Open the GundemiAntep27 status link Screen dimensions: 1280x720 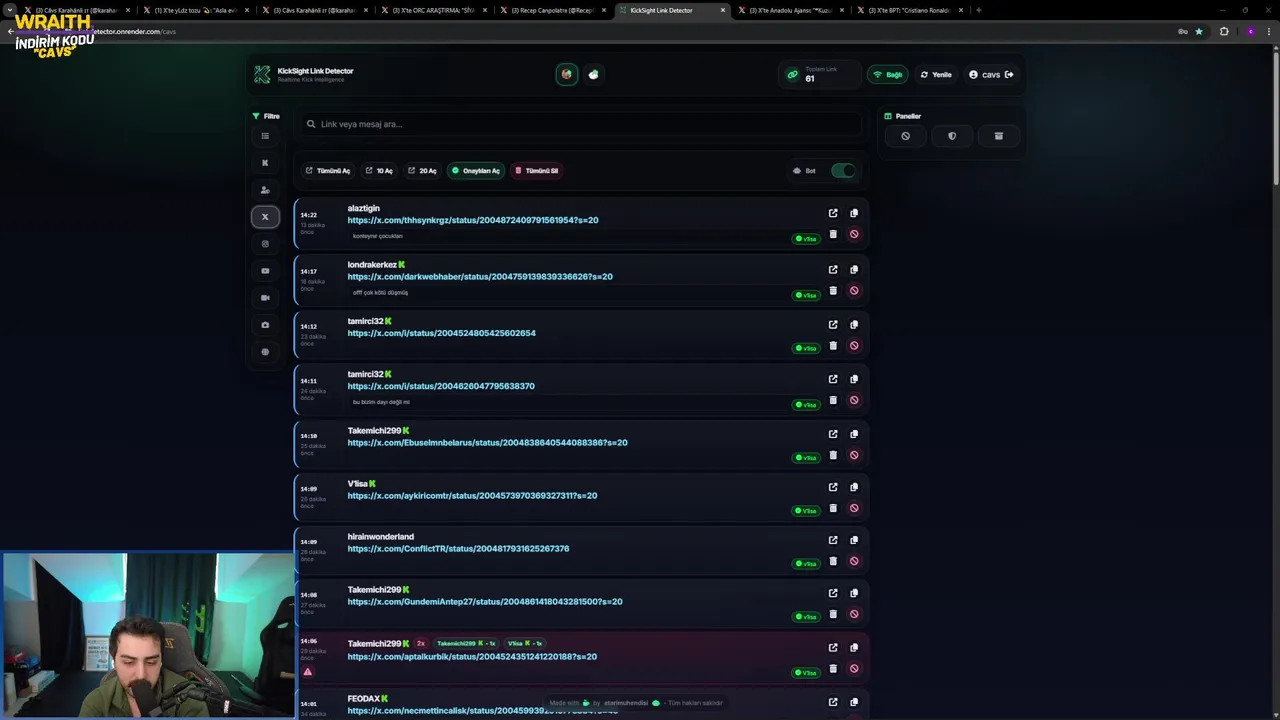[485, 602]
